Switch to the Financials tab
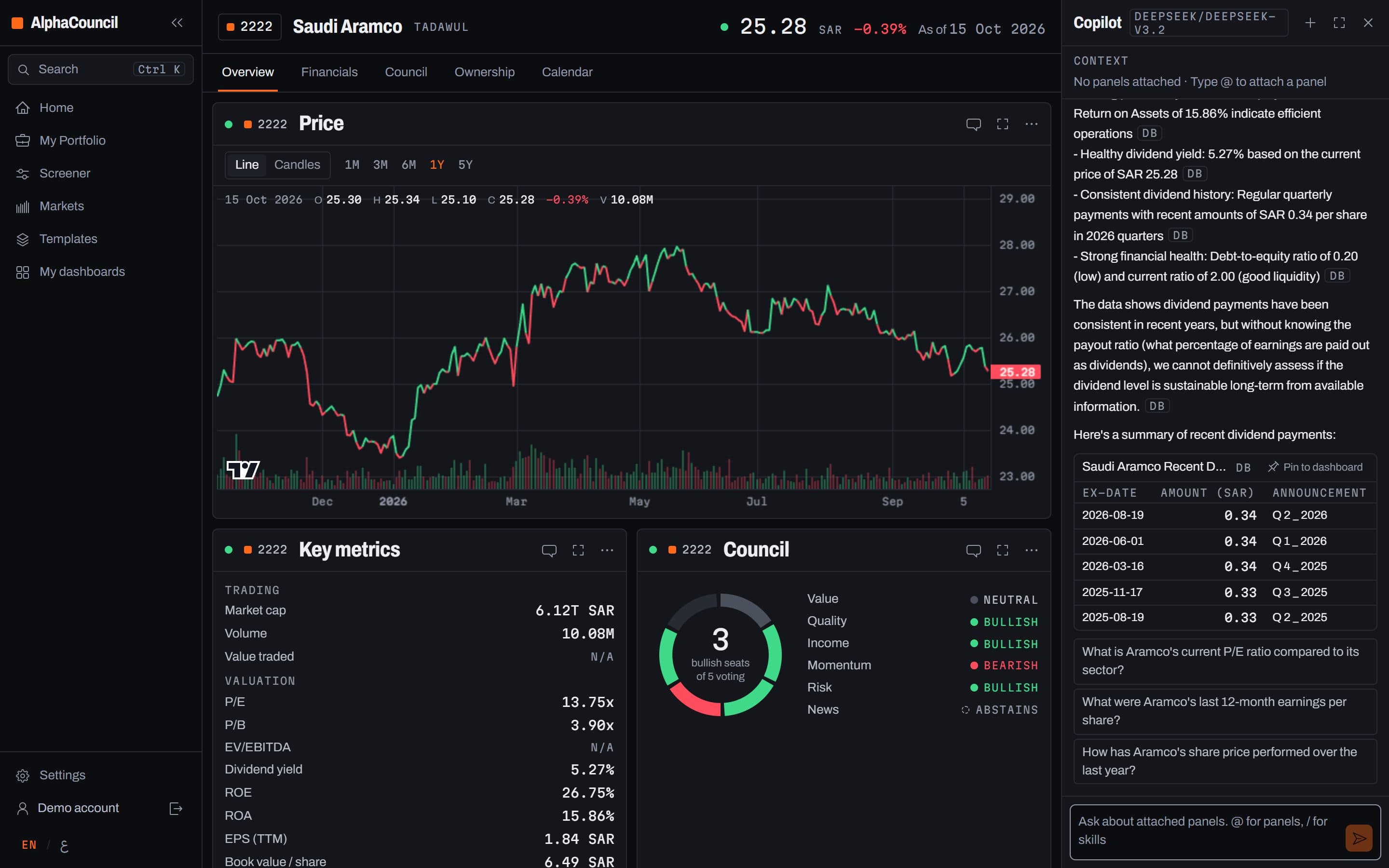Image resolution: width=1389 pixels, height=868 pixels. click(x=329, y=72)
